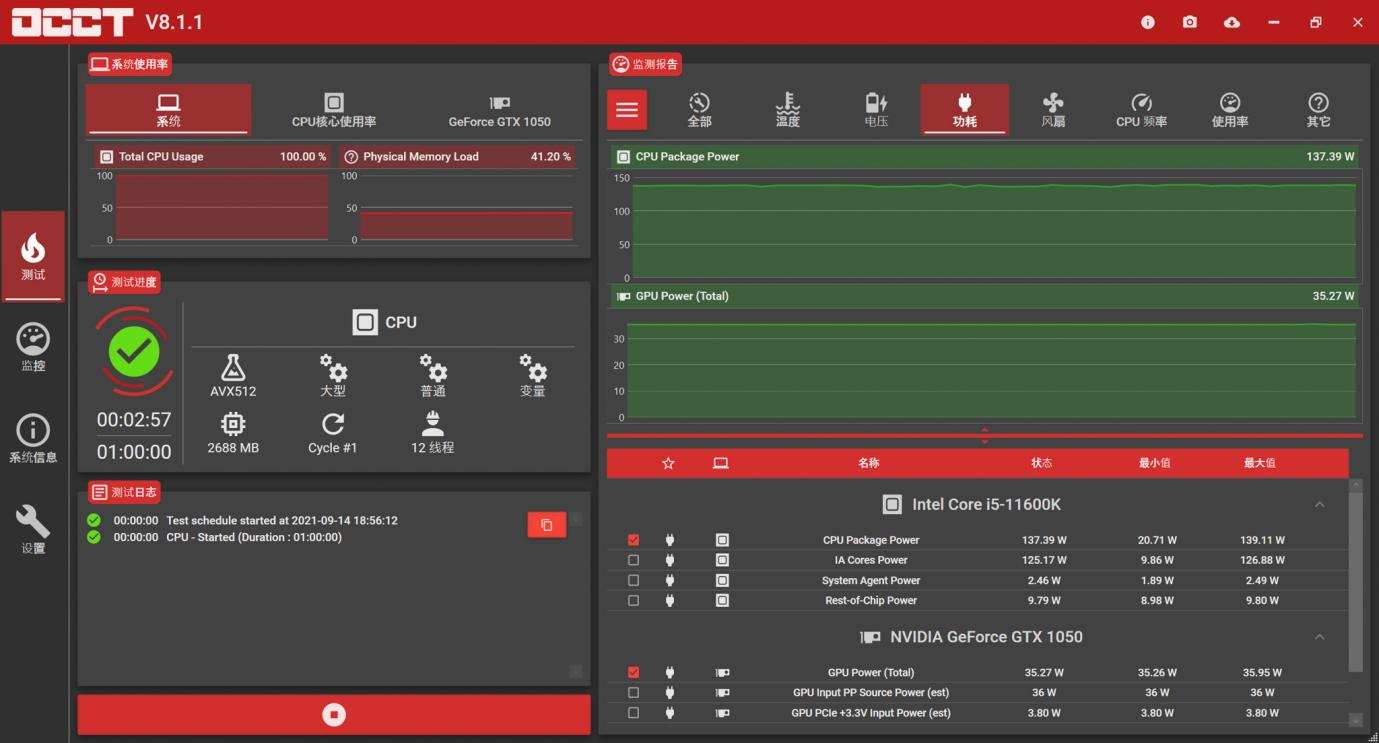Open the 测试 flame sidebar item

(x=33, y=256)
